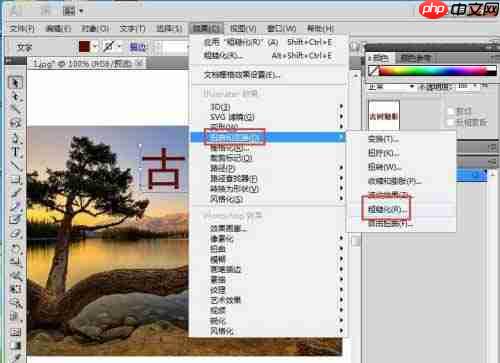
Task: Open the stroke swatch dropdown arrow
Action: tap(119, 47)
